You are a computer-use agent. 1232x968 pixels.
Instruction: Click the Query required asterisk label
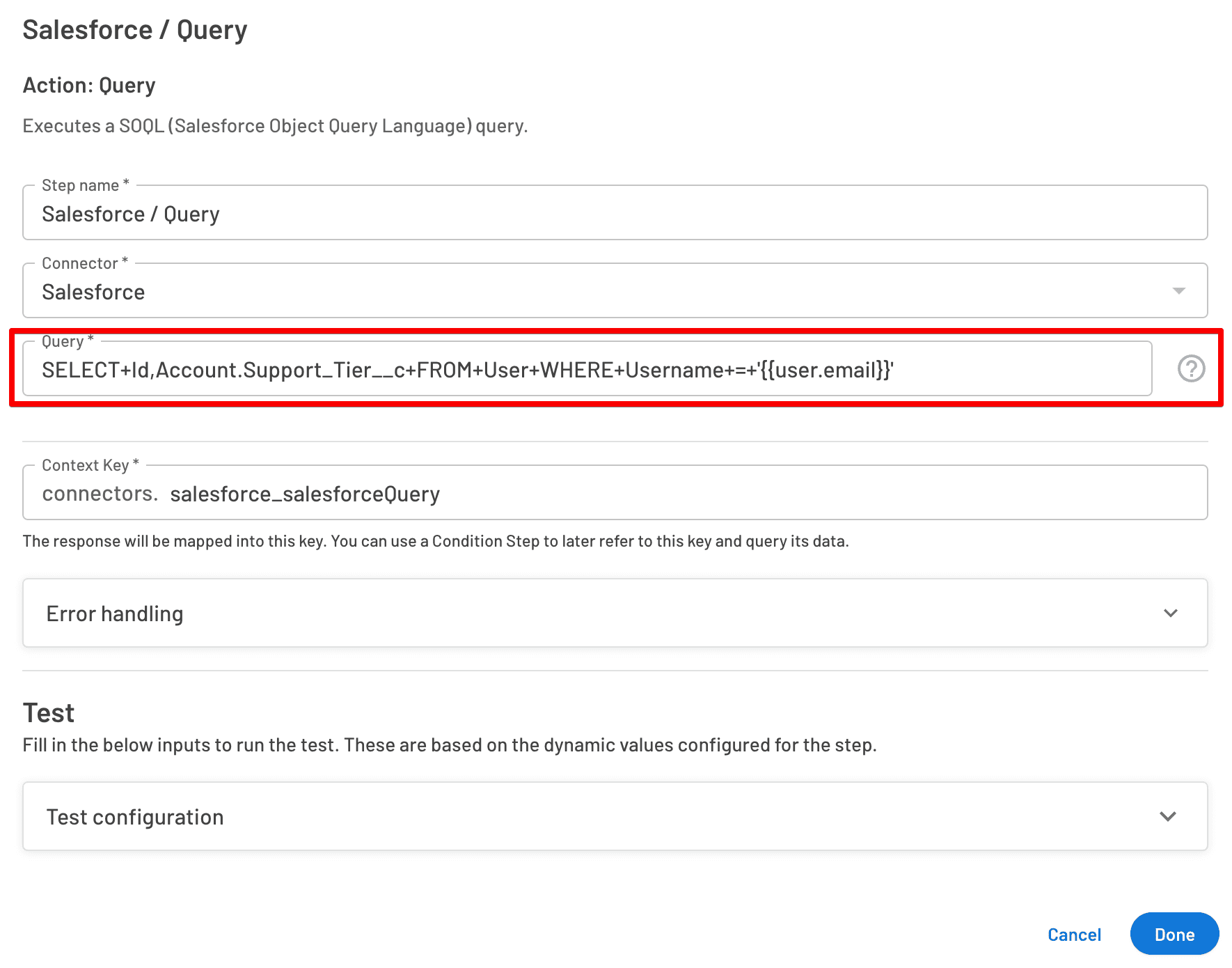pyautogui.click(x=66, y=341)
